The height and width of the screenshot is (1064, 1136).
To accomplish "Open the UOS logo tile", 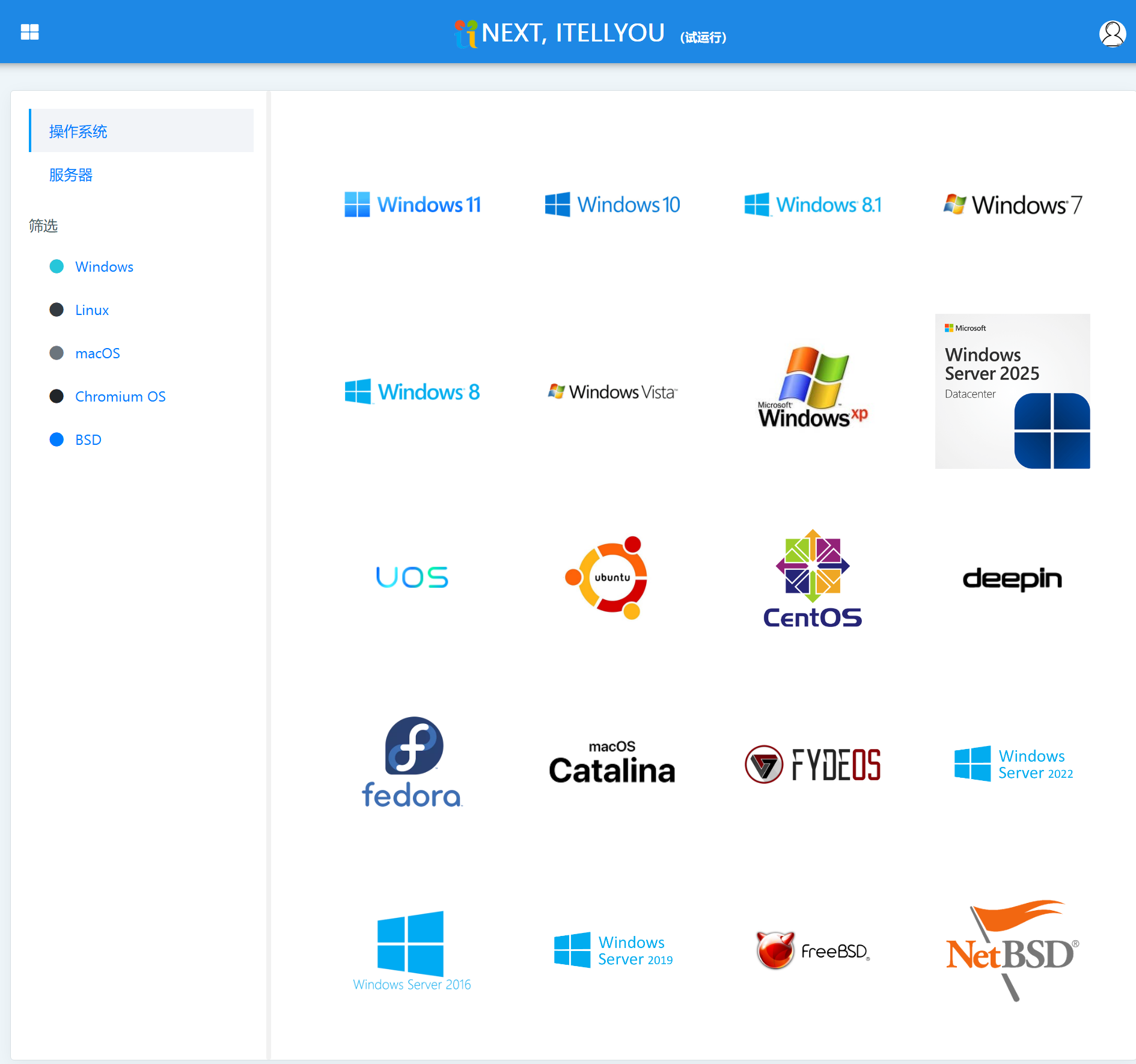I will click(x=412, y=577).
